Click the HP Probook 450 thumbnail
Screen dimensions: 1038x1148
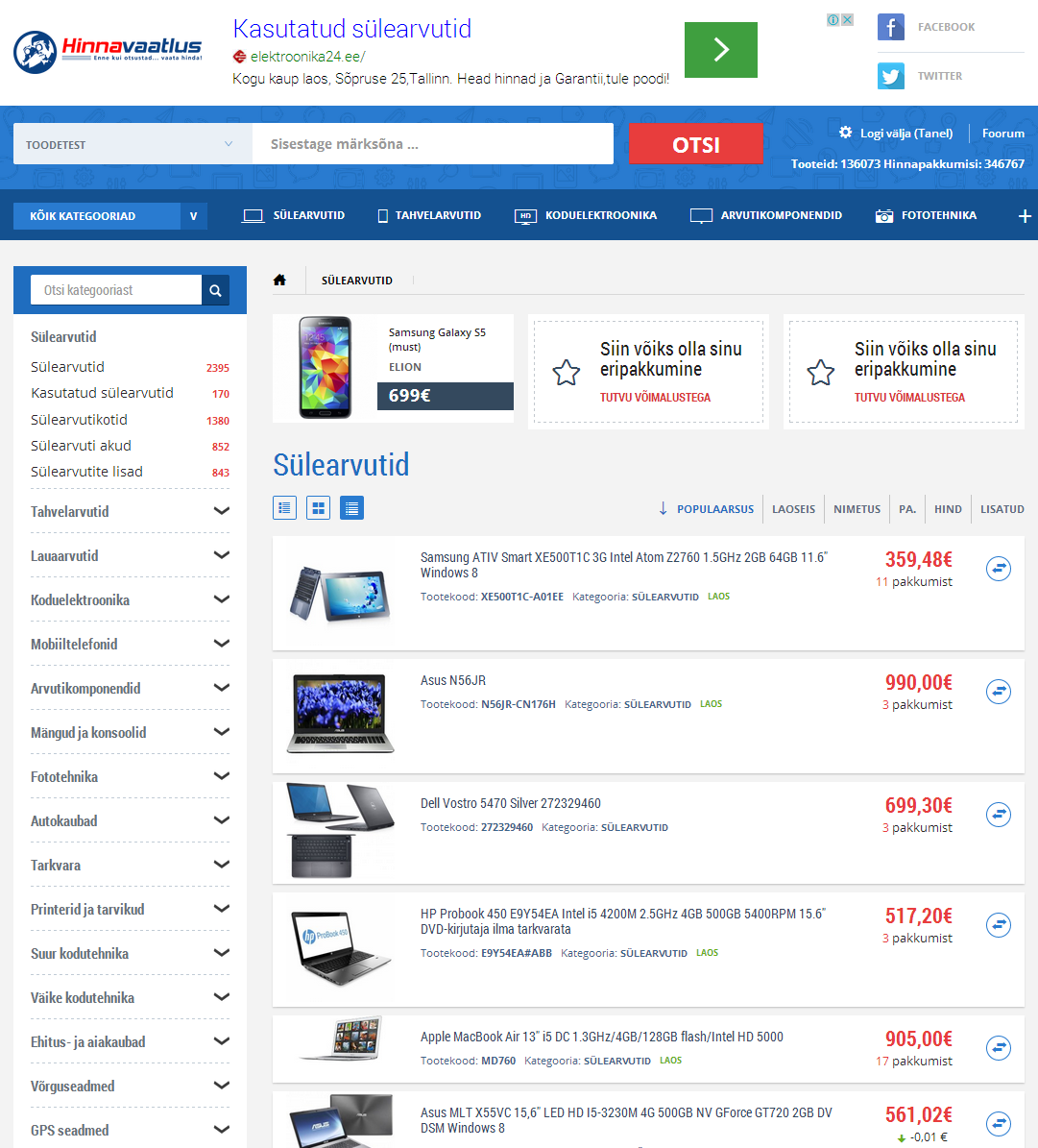340,947
